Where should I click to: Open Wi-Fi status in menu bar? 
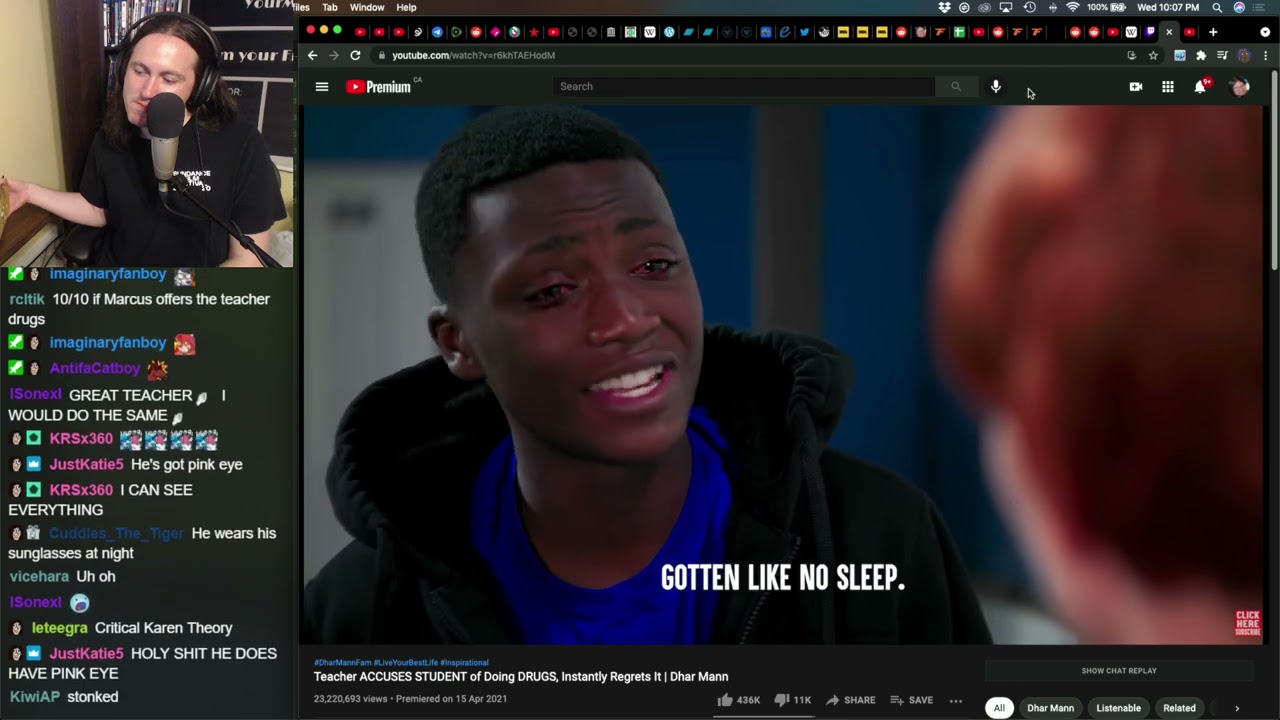pos(1073,7)
